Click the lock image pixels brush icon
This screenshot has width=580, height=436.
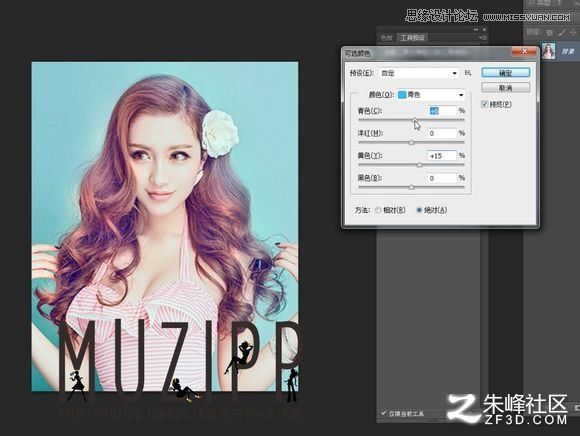coord(562,33)
